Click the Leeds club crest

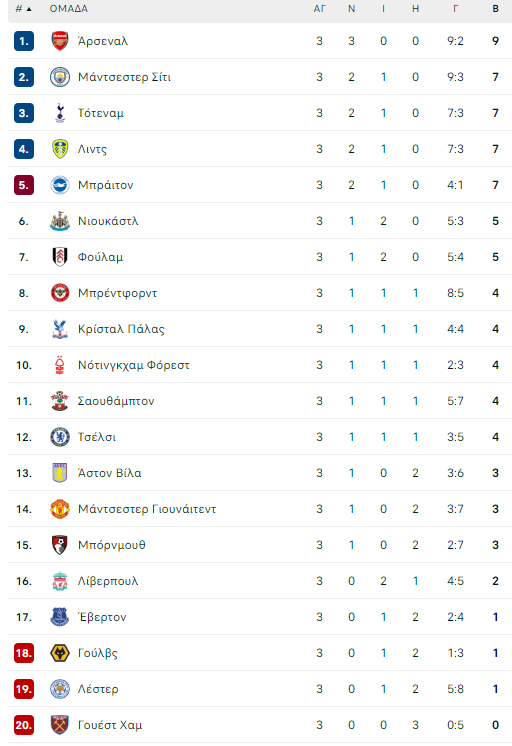[x=60, y=149]
